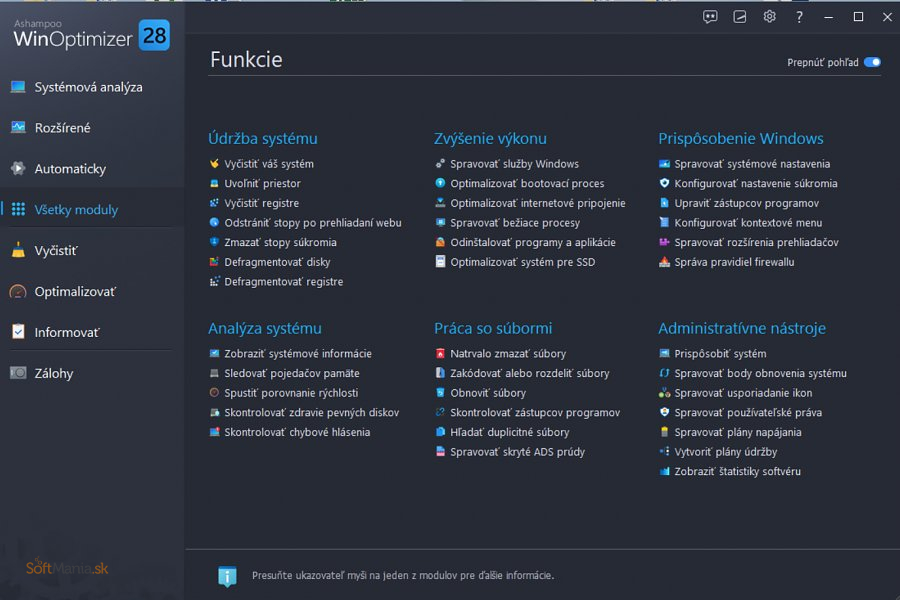Click the skin/note icon beside settings gear
The image size is (900, 600).
pyautogui.click(x=740, y=17)
